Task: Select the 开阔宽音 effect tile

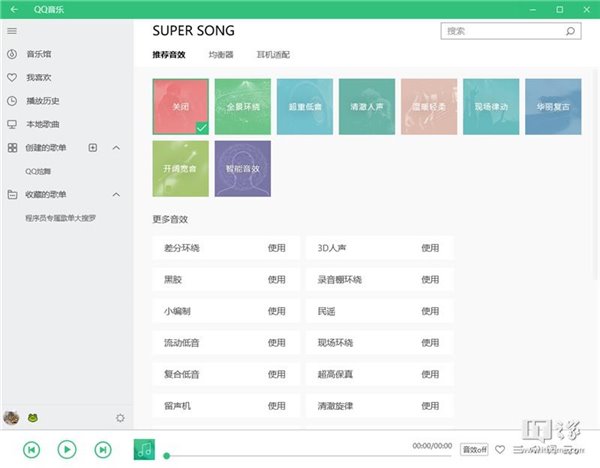Action: click(x=181, y=169)
